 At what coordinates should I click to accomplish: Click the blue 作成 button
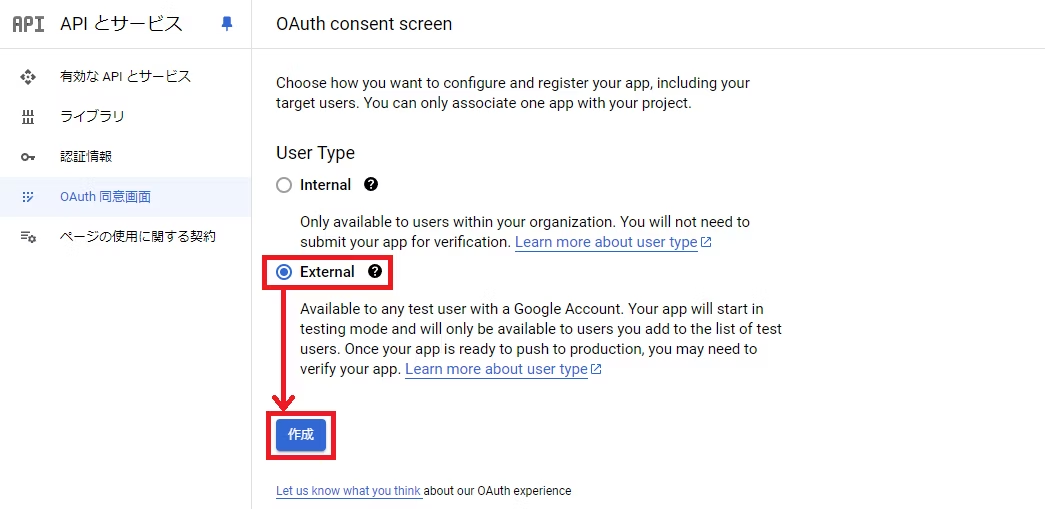pos(301,435)
